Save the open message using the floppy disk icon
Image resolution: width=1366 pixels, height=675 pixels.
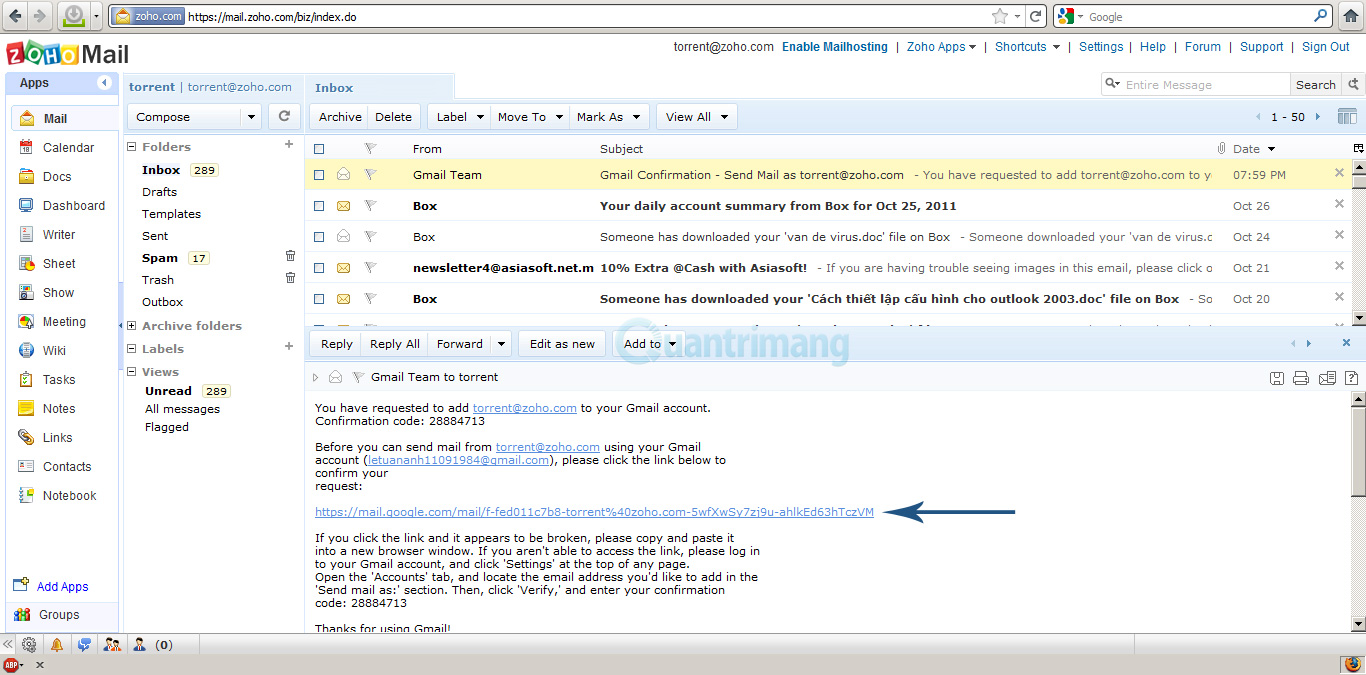1277,378
